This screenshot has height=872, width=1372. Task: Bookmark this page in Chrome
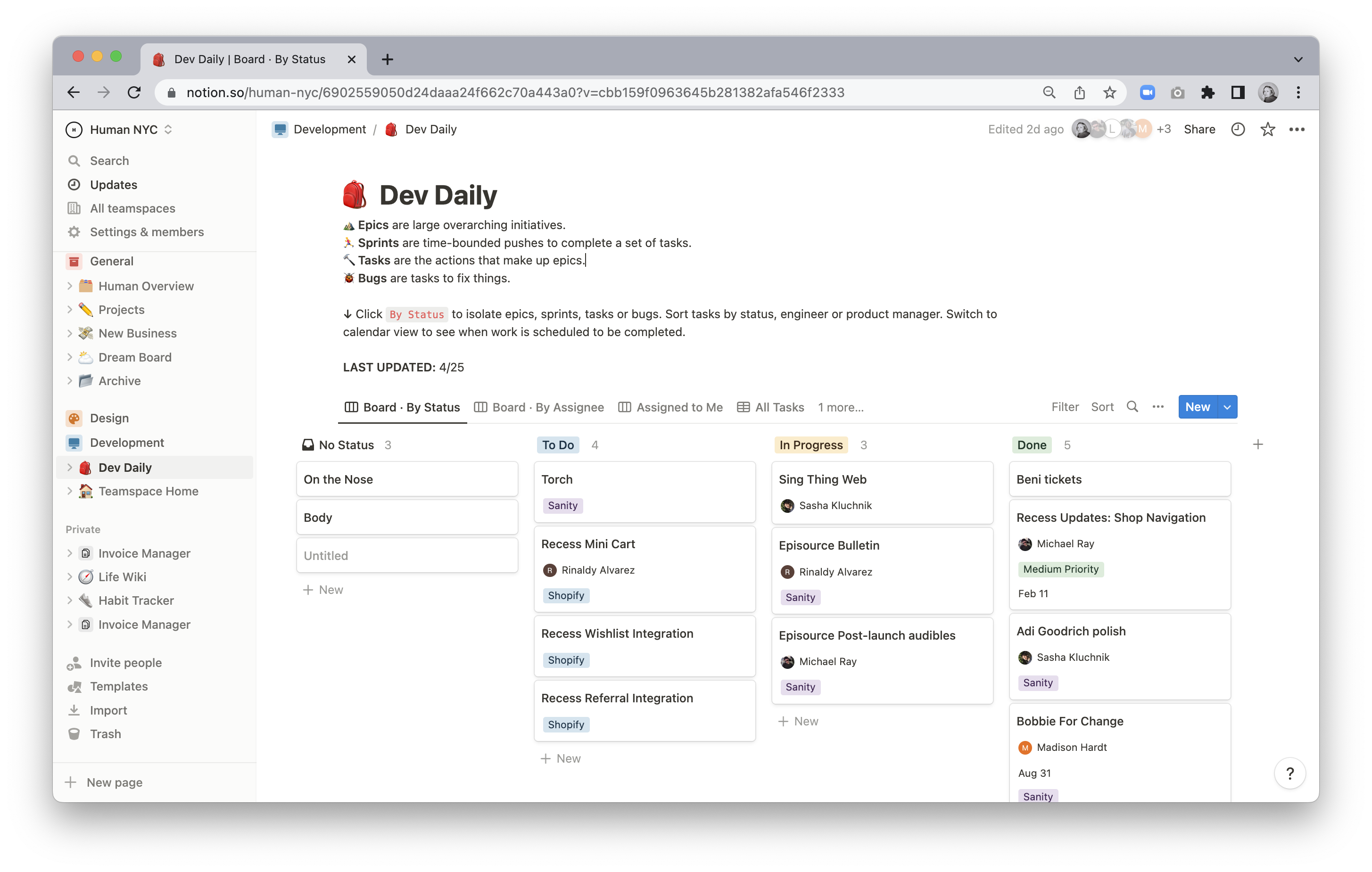pyautogui.click(x=1109, y=92)
